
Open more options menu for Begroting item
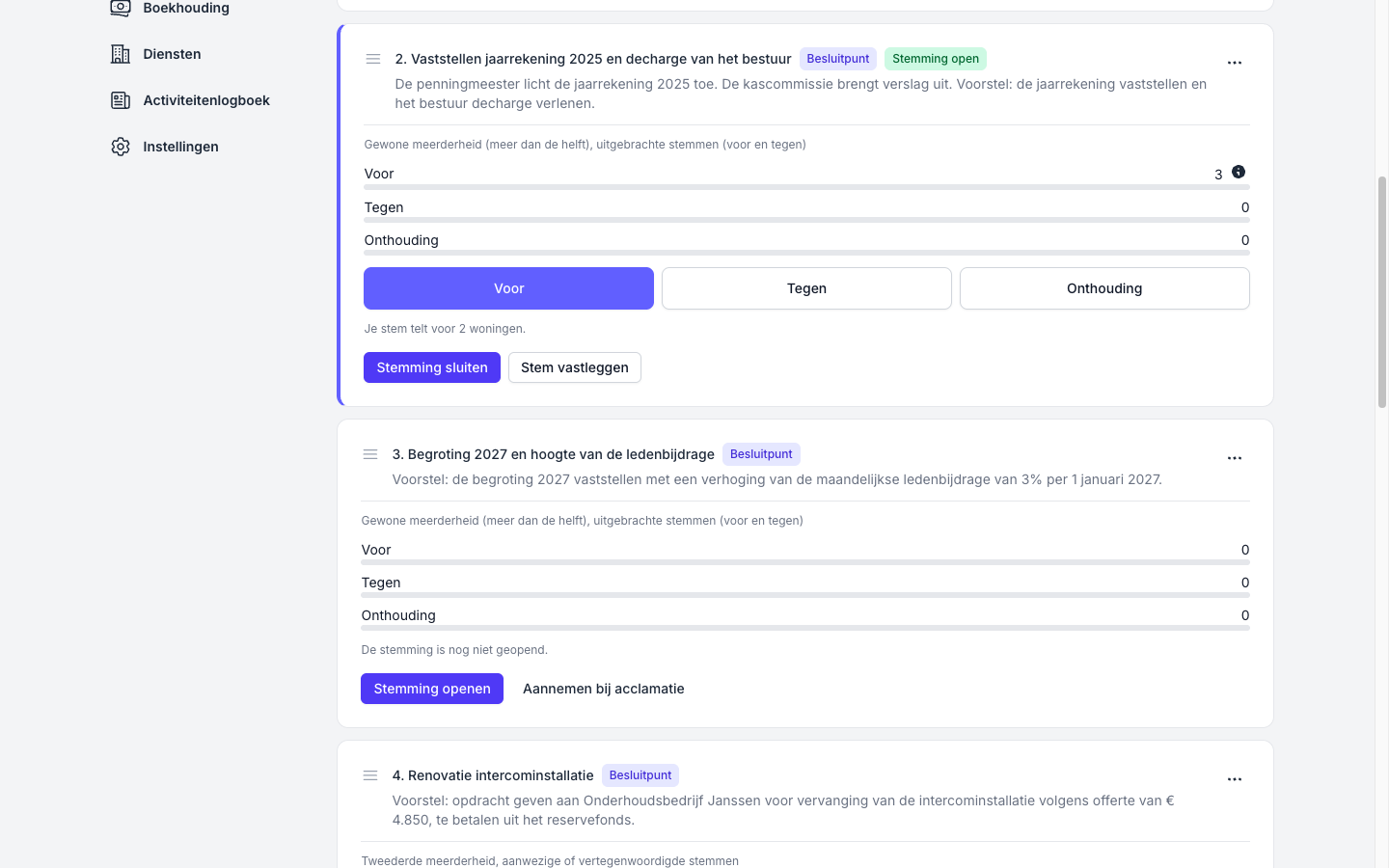point(1235,458)
